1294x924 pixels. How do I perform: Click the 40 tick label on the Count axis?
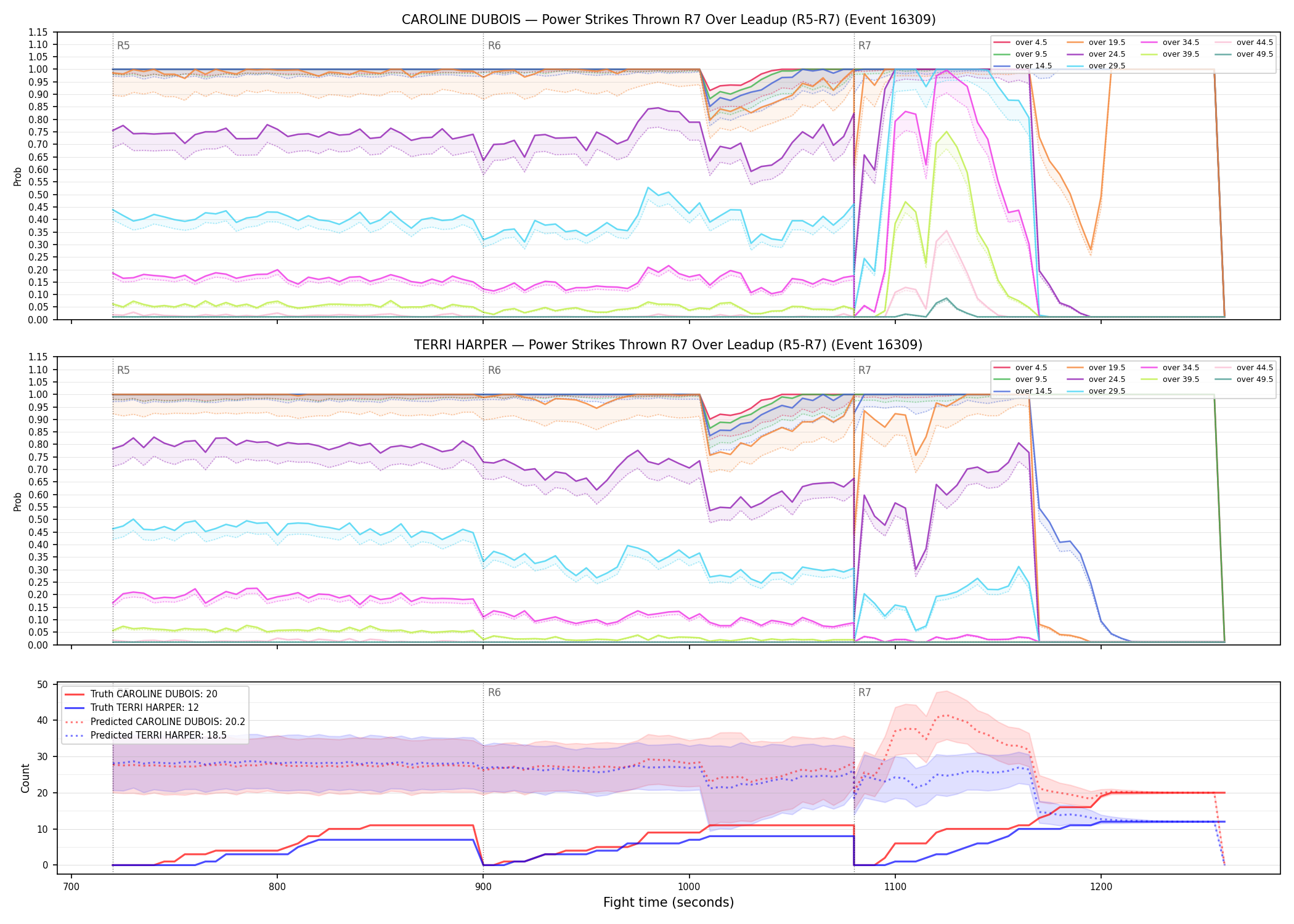[43, 721]
